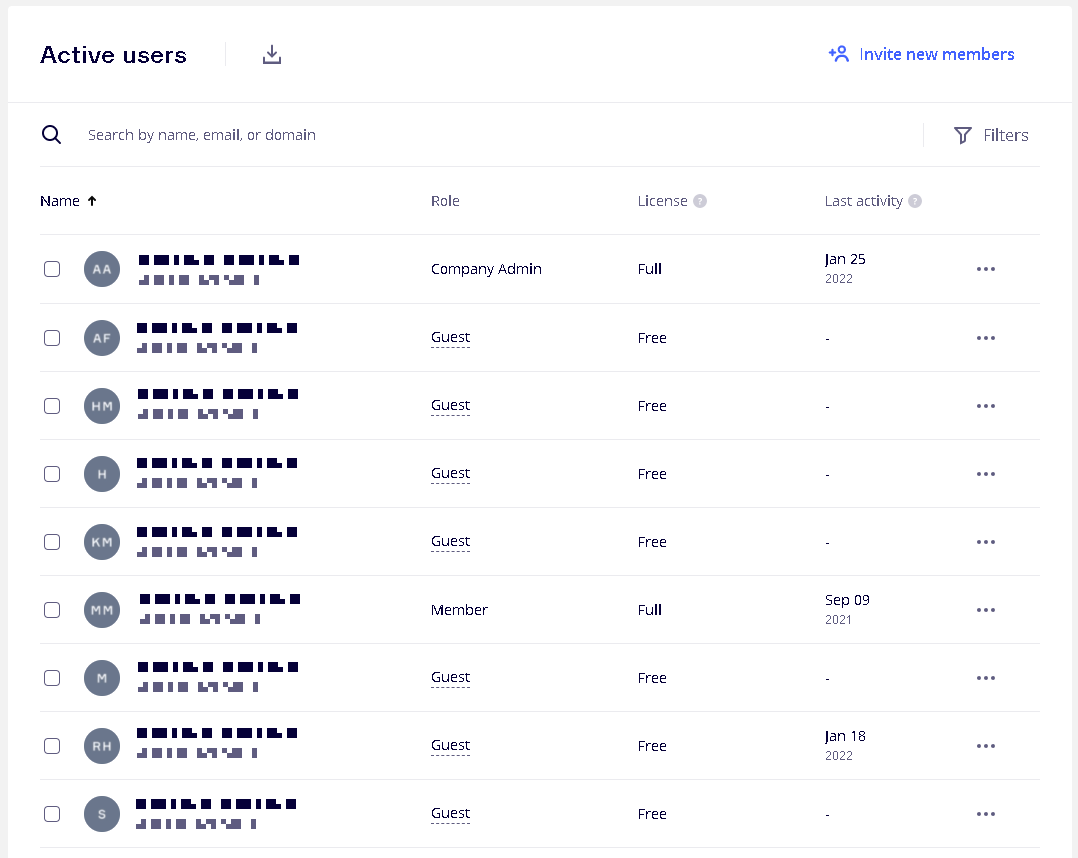
Task: Check the box for user KM
Action: tap(52, 542)
